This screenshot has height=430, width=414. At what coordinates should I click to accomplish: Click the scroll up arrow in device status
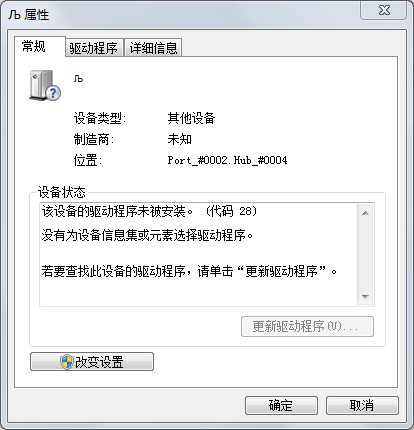365,213
